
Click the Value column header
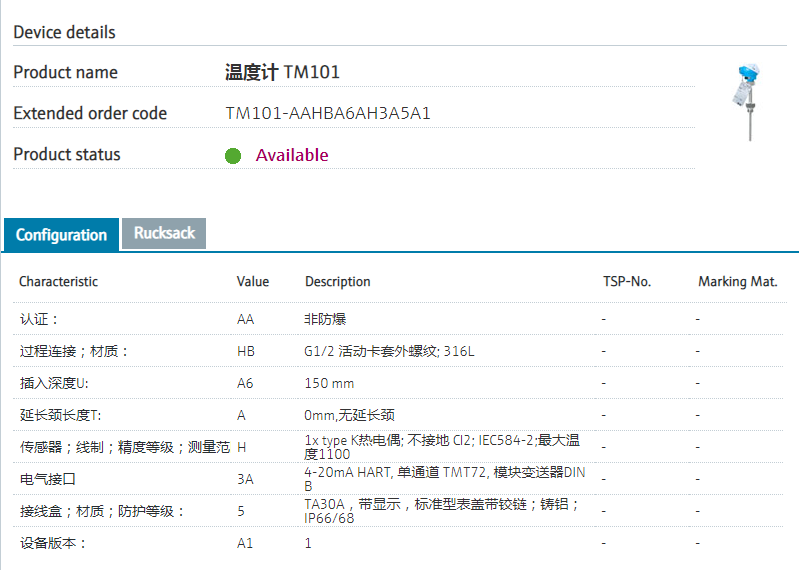coord(253,282)
